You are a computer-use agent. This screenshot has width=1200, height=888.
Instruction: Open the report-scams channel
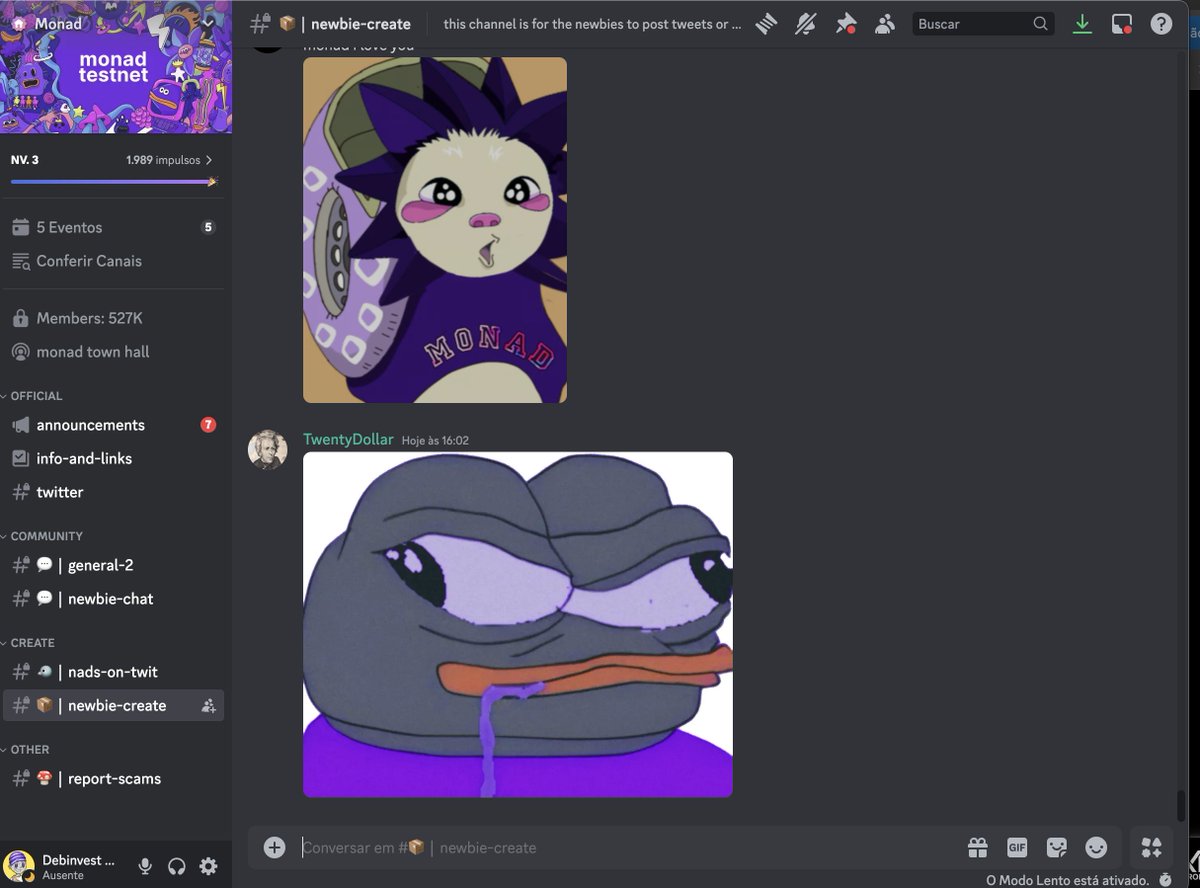[x=116, y=778]
